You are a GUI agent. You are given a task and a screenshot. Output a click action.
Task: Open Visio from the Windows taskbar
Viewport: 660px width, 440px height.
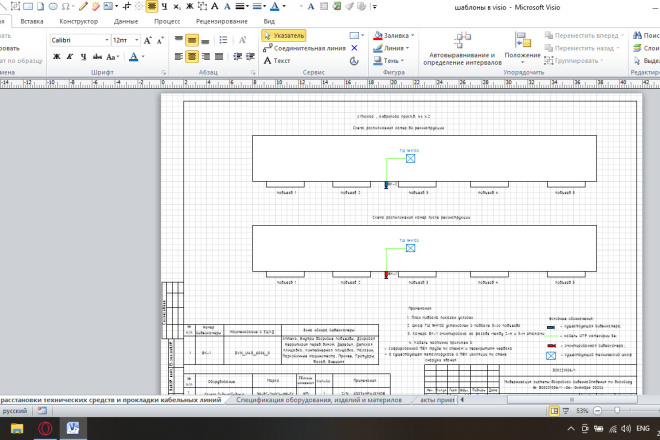click(73, 429)
